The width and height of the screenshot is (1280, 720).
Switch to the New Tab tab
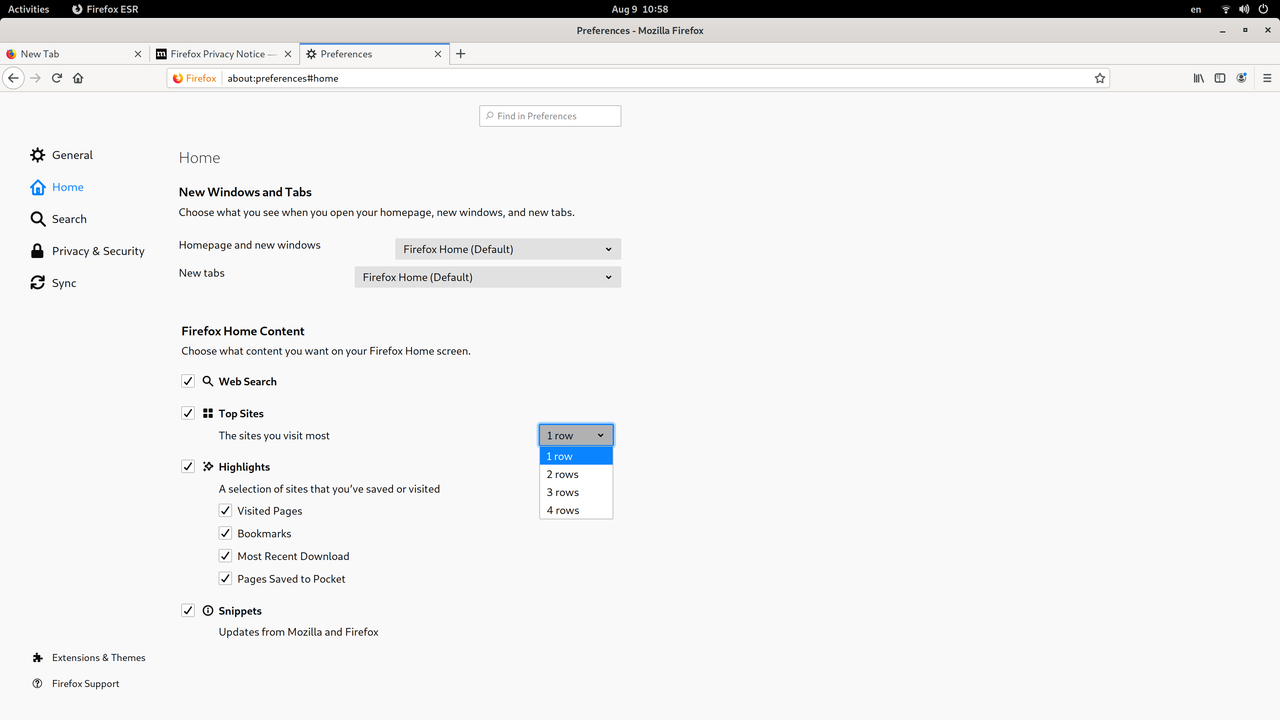point(74,54)
